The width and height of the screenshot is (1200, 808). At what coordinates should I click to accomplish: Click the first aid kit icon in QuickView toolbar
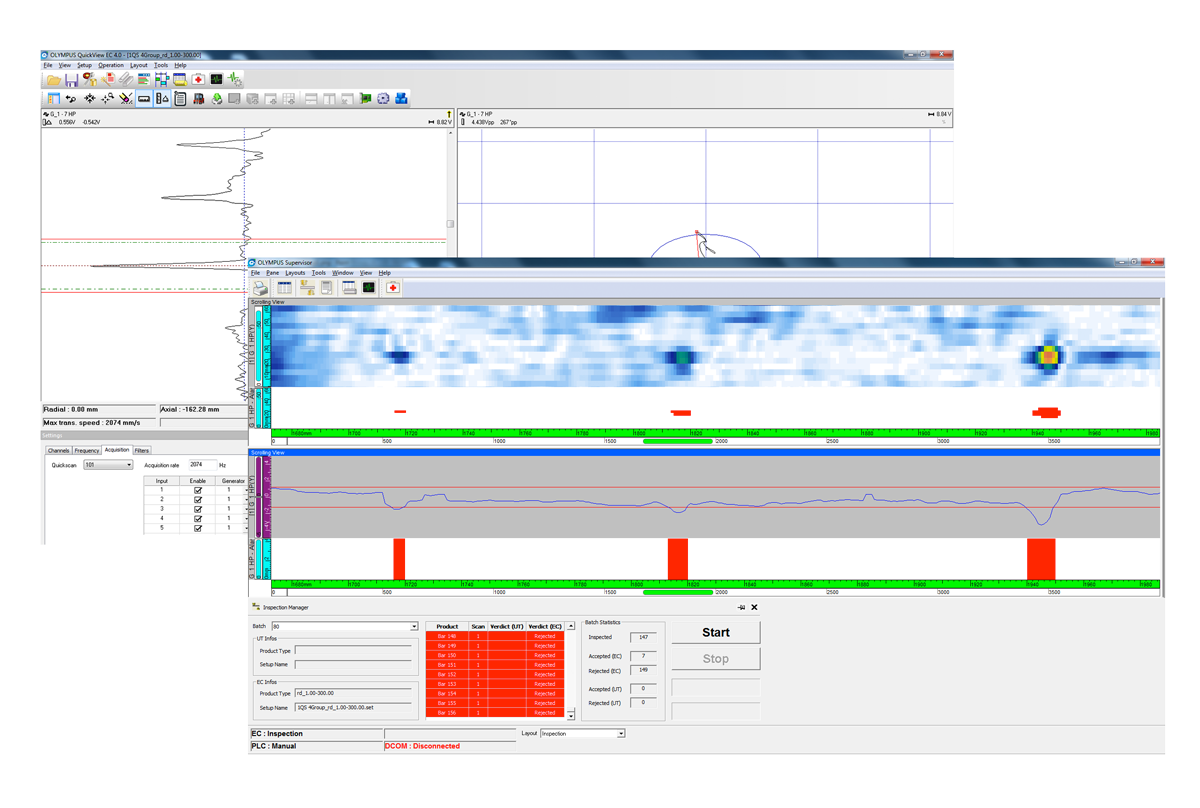[198, 80]
